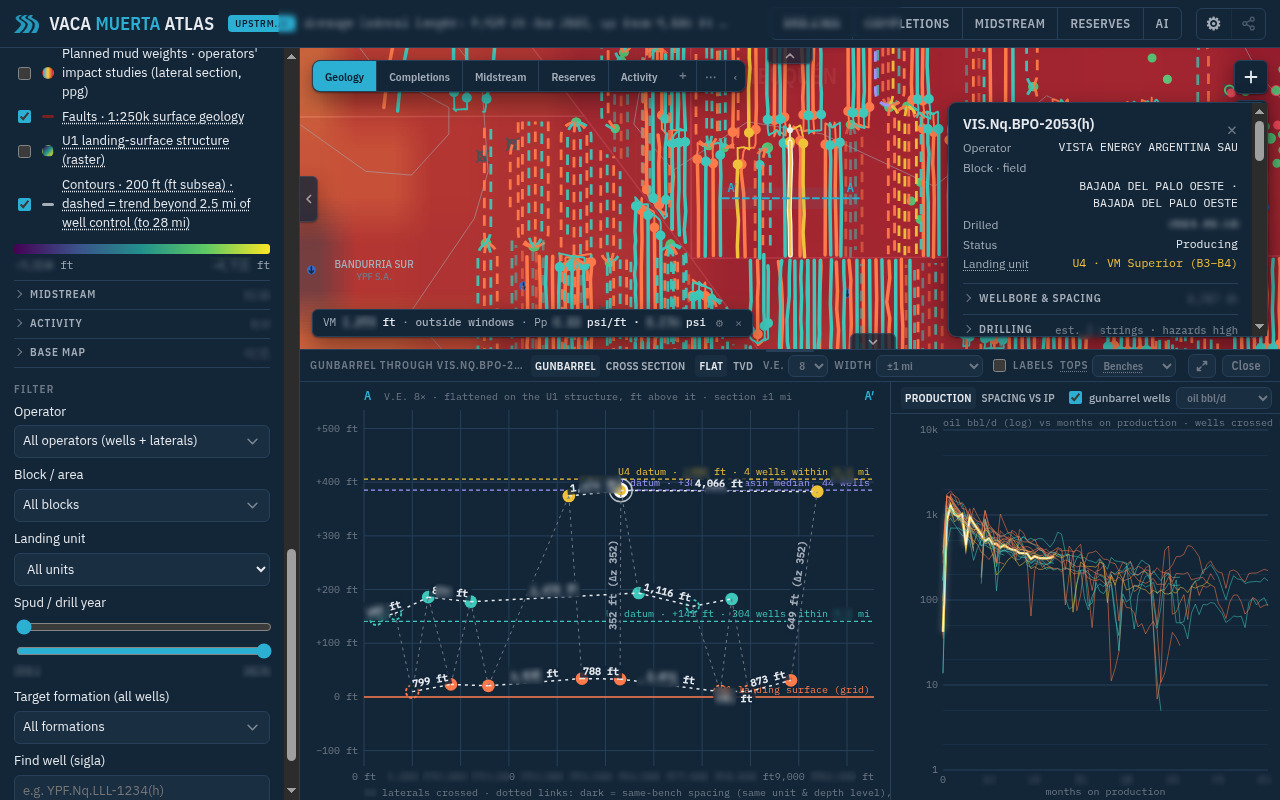This screenshot has height=800, width=1280.
Task: Open the more options ellipsis in map tabs
Action: (711, 76)
